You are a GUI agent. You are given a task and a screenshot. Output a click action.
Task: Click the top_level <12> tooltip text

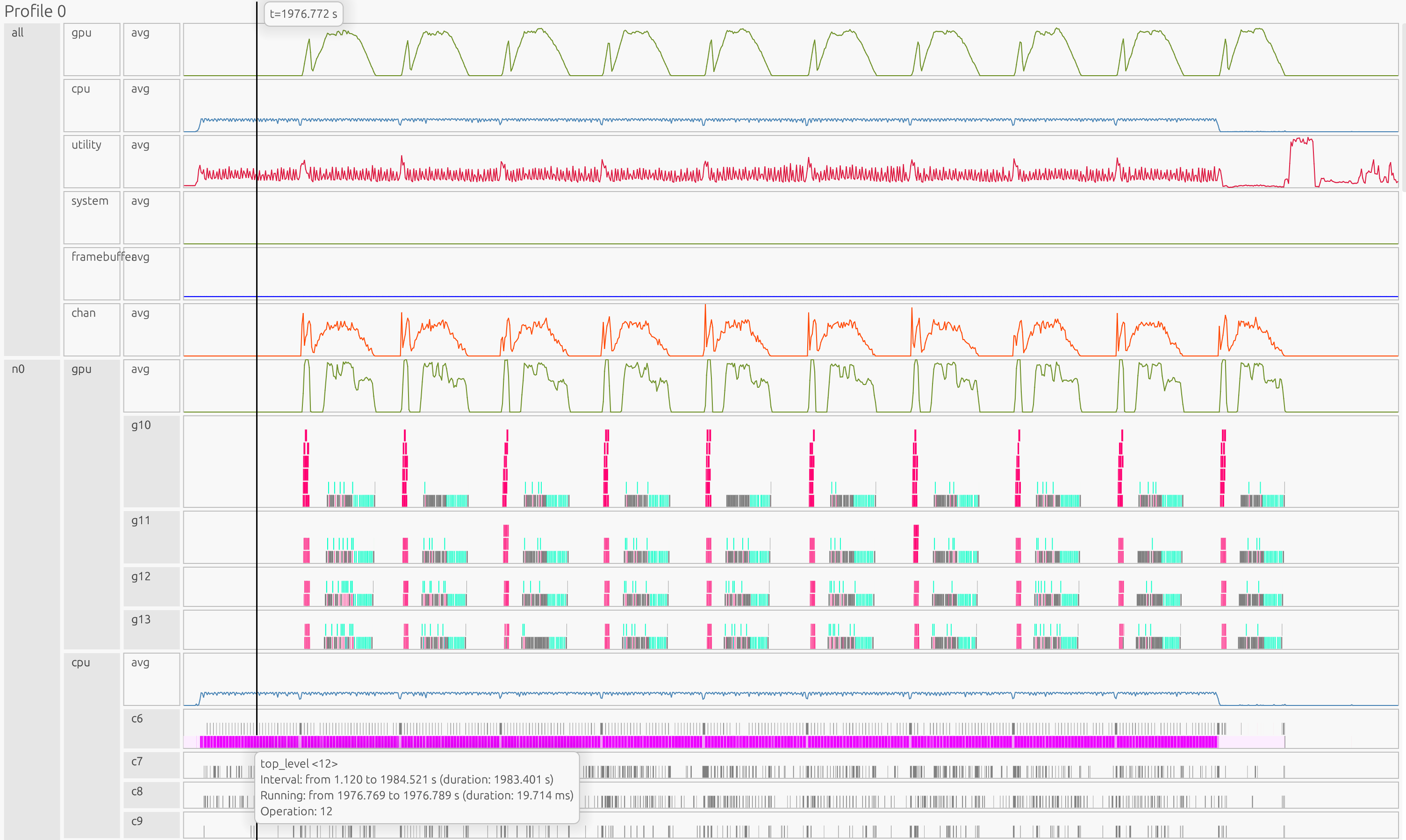pos(299,763)
